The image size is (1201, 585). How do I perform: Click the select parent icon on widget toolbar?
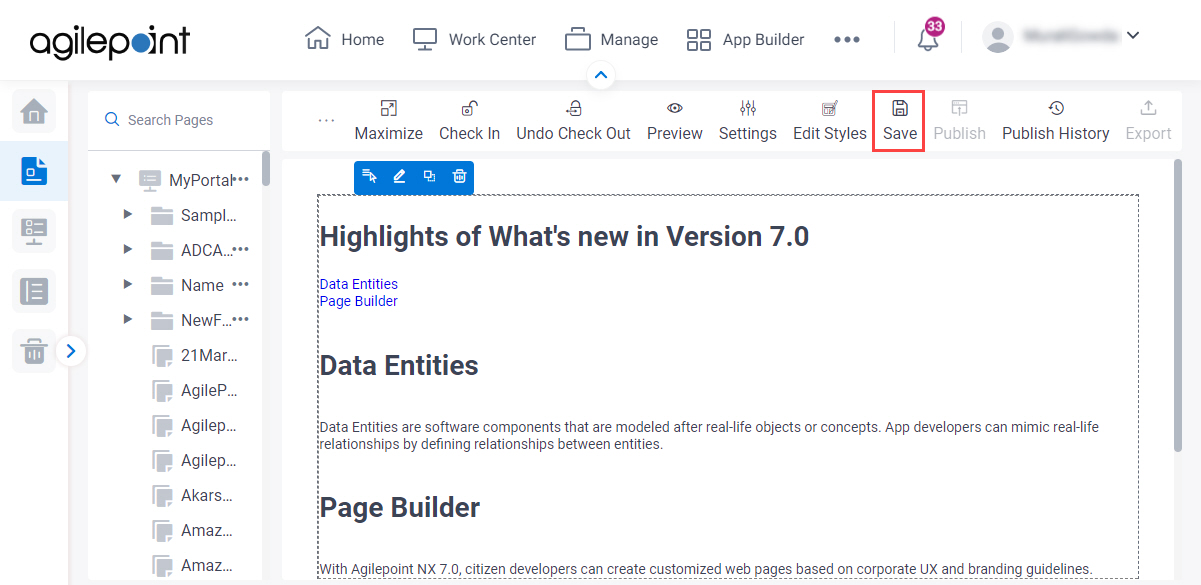click(369, 177)
